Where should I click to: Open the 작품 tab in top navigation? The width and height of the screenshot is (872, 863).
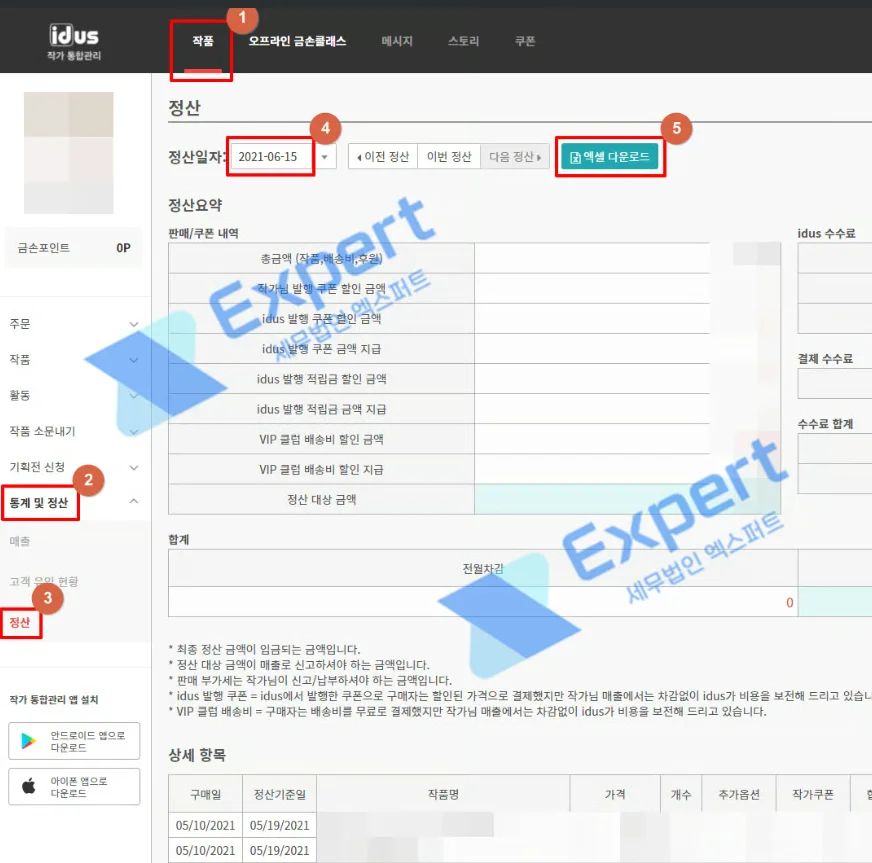[x=202, y=41]
